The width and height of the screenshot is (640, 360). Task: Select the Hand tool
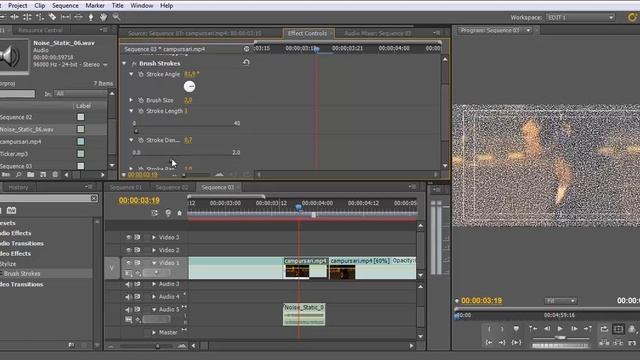103,17
